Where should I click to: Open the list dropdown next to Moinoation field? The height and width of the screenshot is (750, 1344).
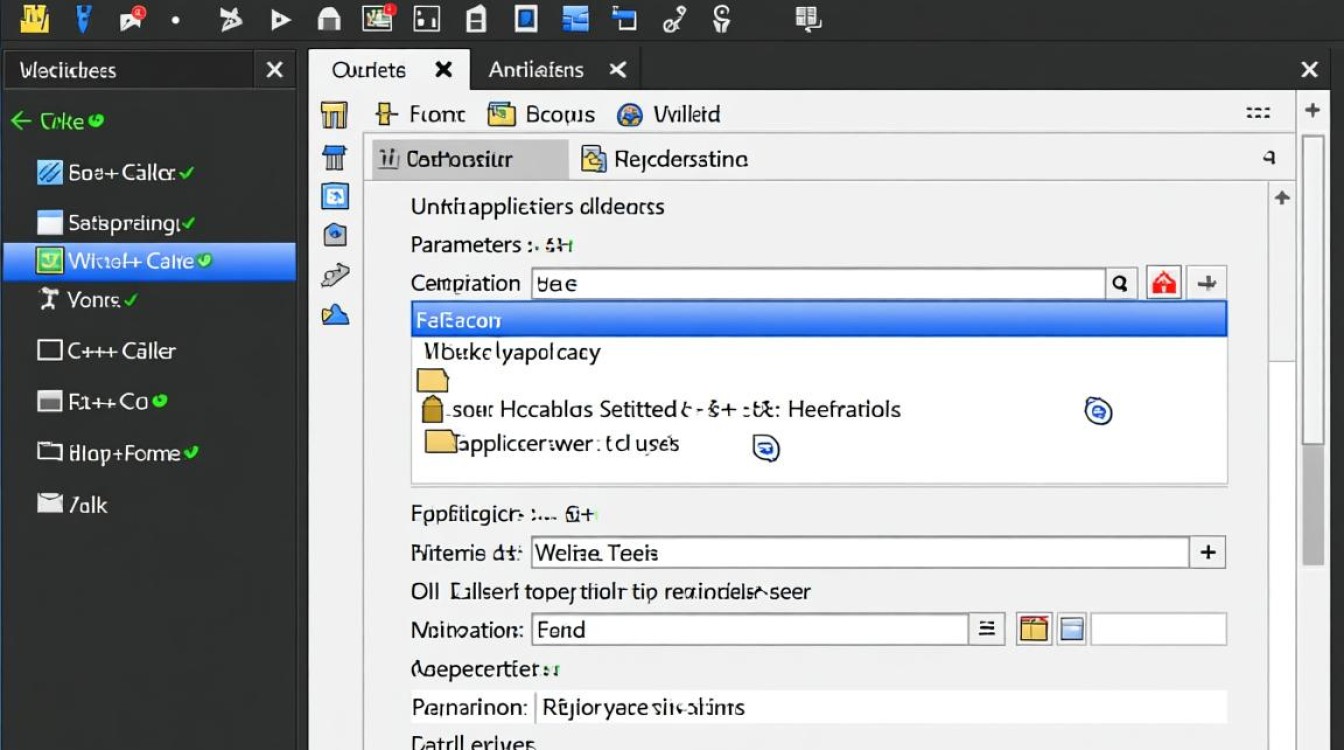tap(986, 629)
